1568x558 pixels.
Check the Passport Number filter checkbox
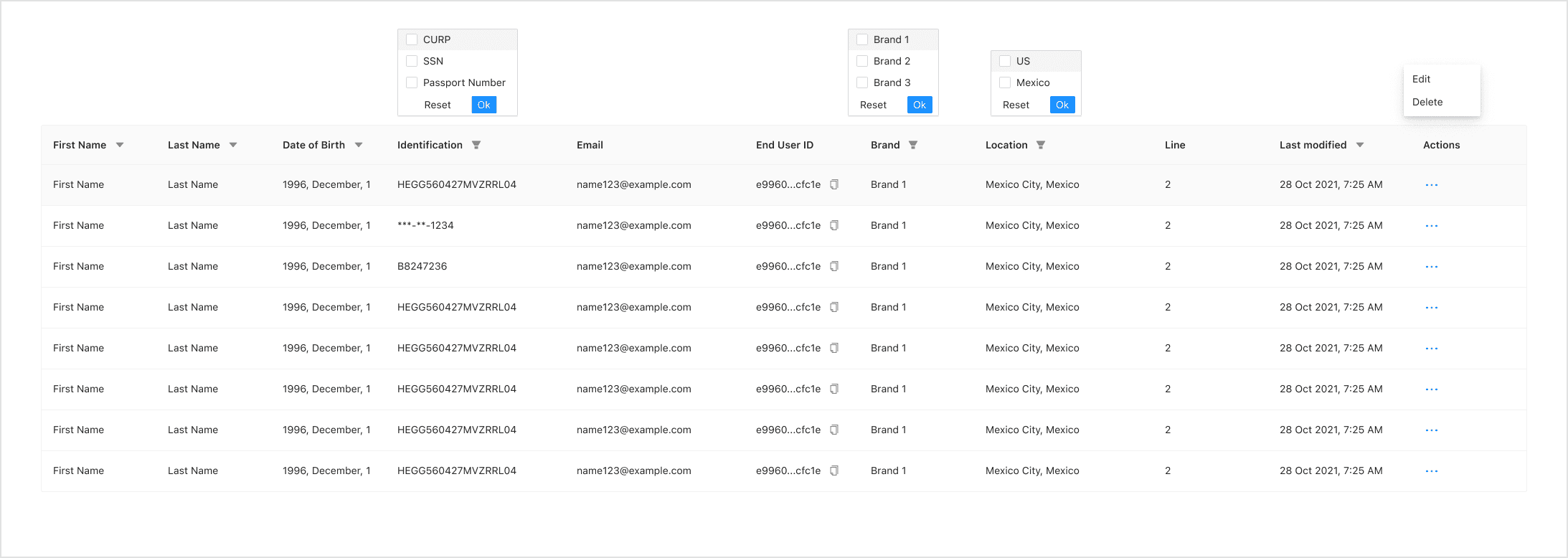(412, 82)
